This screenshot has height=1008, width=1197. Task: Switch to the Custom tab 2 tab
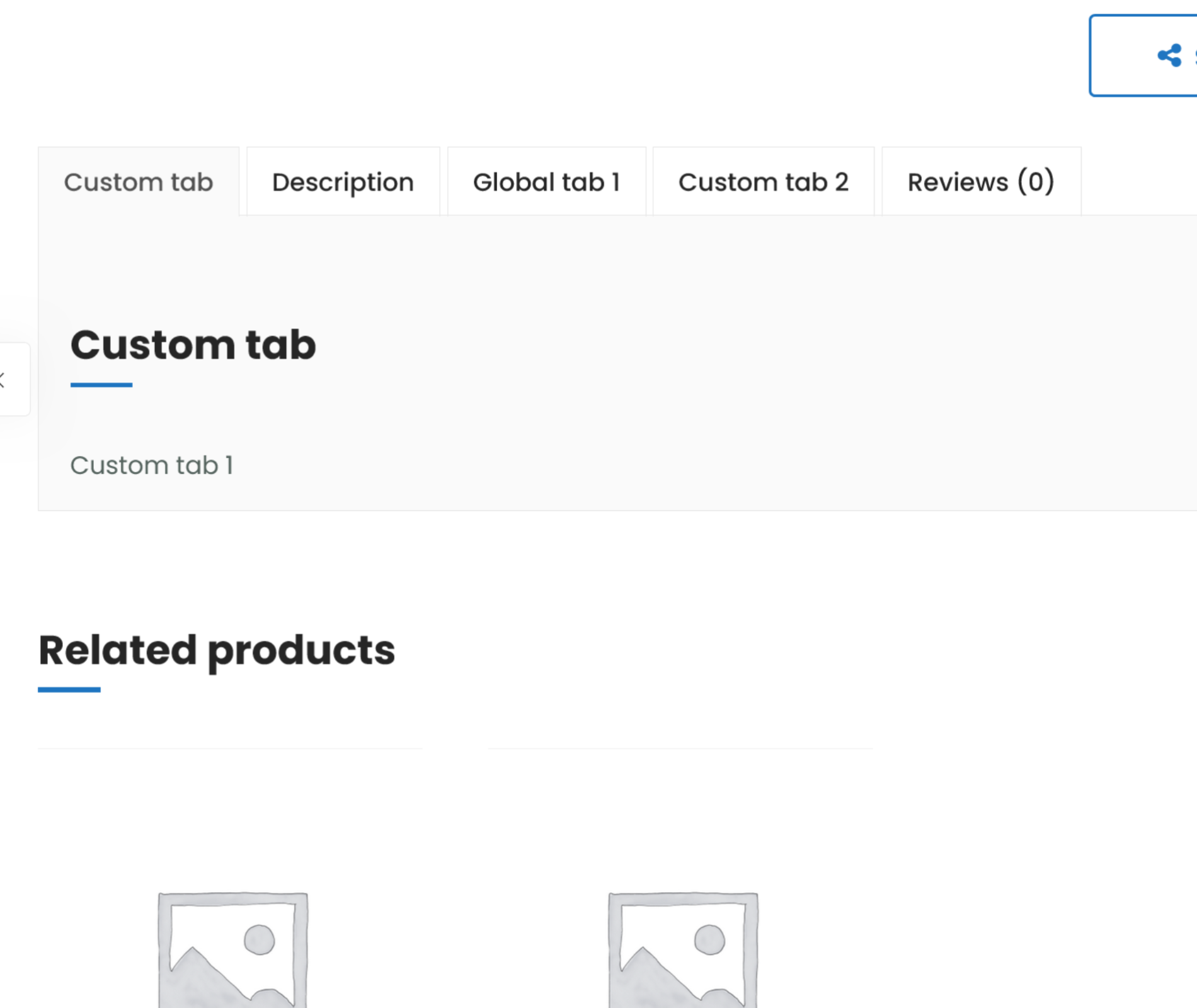(x=763, y=182)
